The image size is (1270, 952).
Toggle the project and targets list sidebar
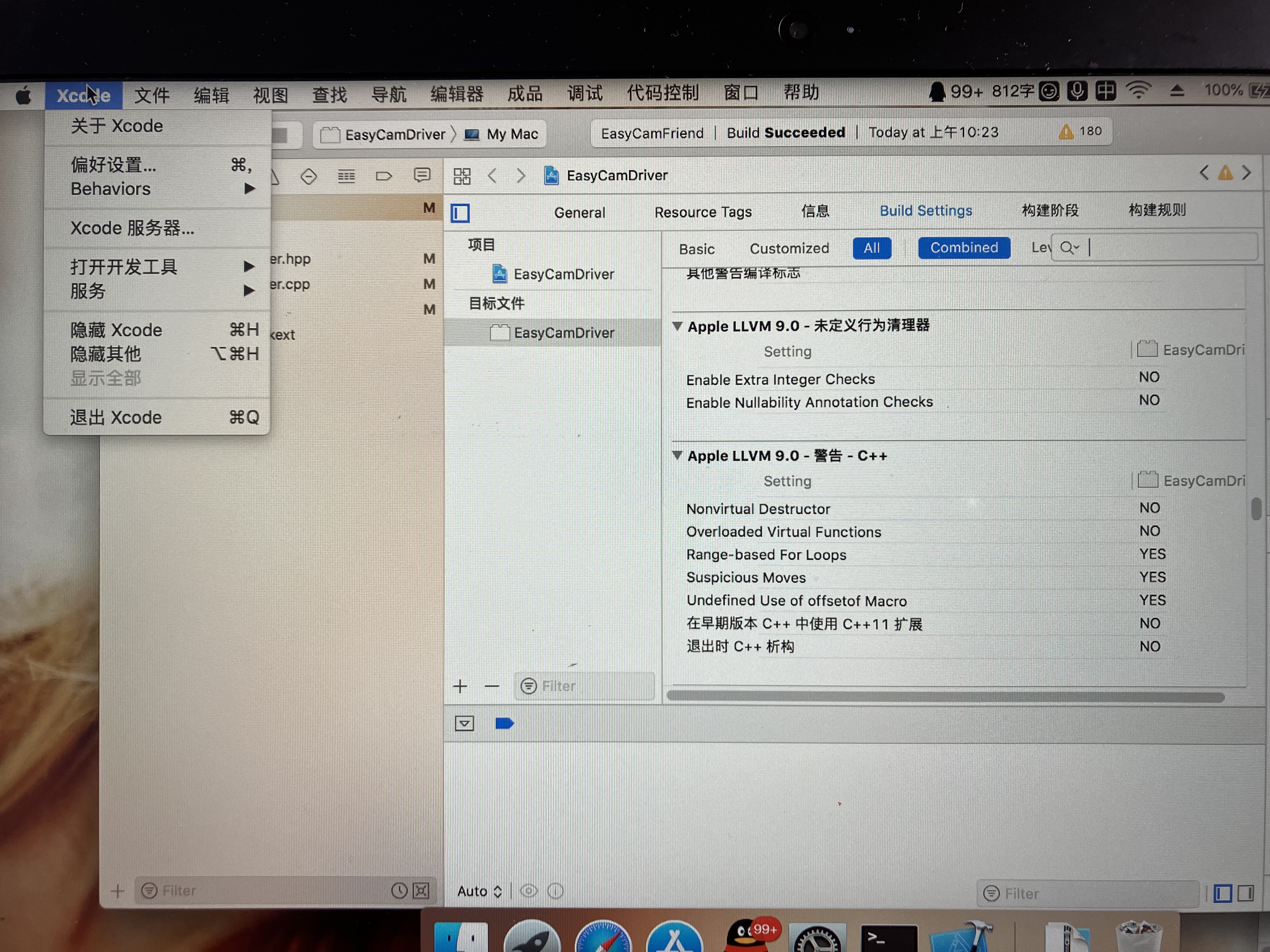tap(460, 213)
